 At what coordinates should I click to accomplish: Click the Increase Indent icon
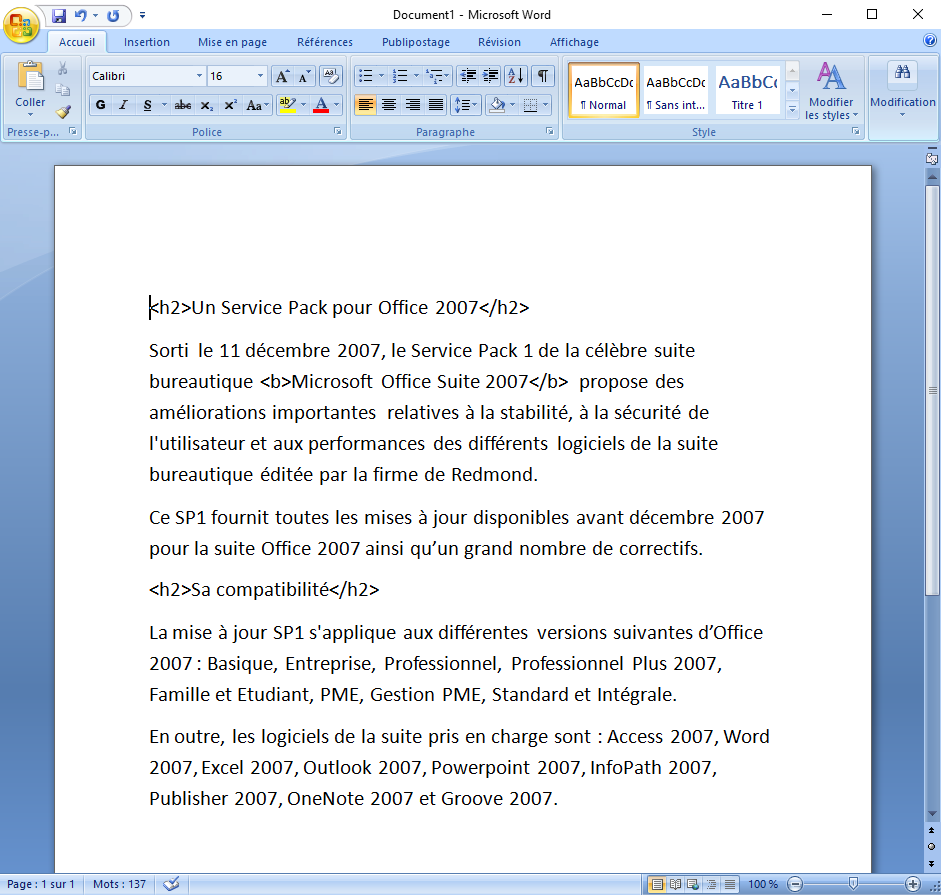point(490,76)
